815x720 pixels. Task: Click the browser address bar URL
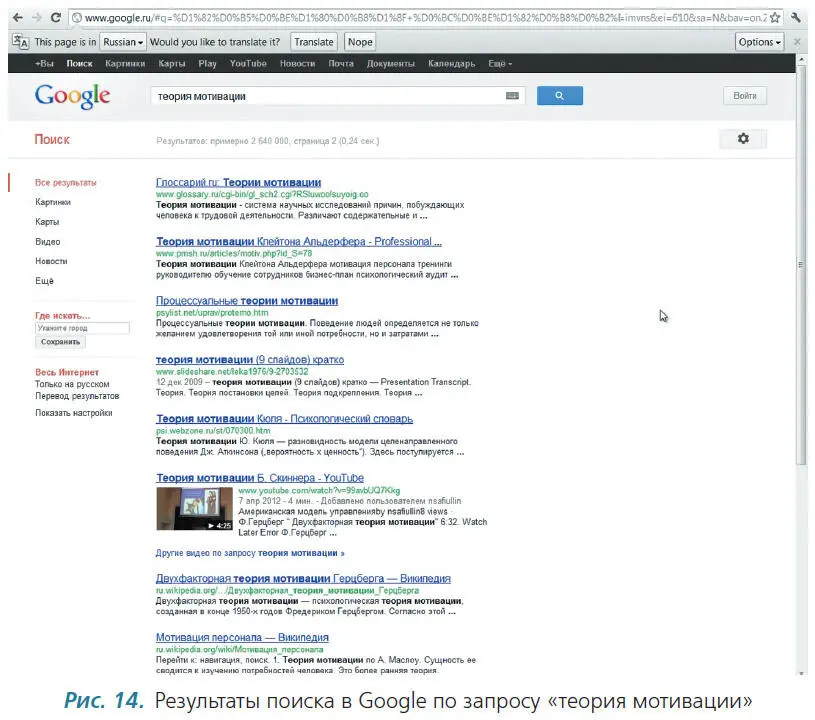[425, 18]
